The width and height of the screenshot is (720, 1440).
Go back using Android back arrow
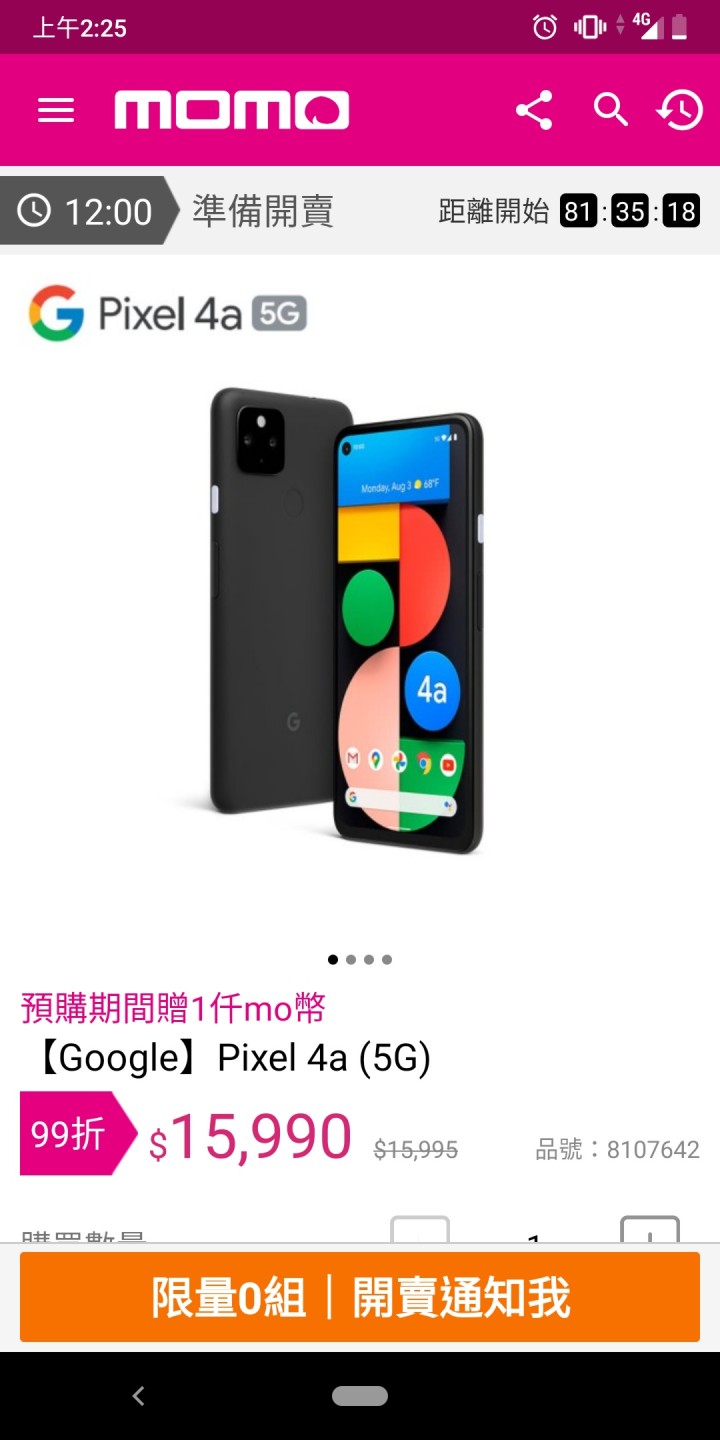(138, 1396)
